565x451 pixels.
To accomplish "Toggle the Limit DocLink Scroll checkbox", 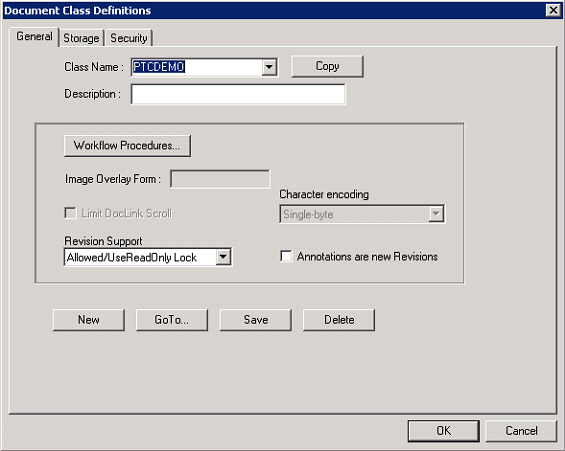I will point(70,213).
